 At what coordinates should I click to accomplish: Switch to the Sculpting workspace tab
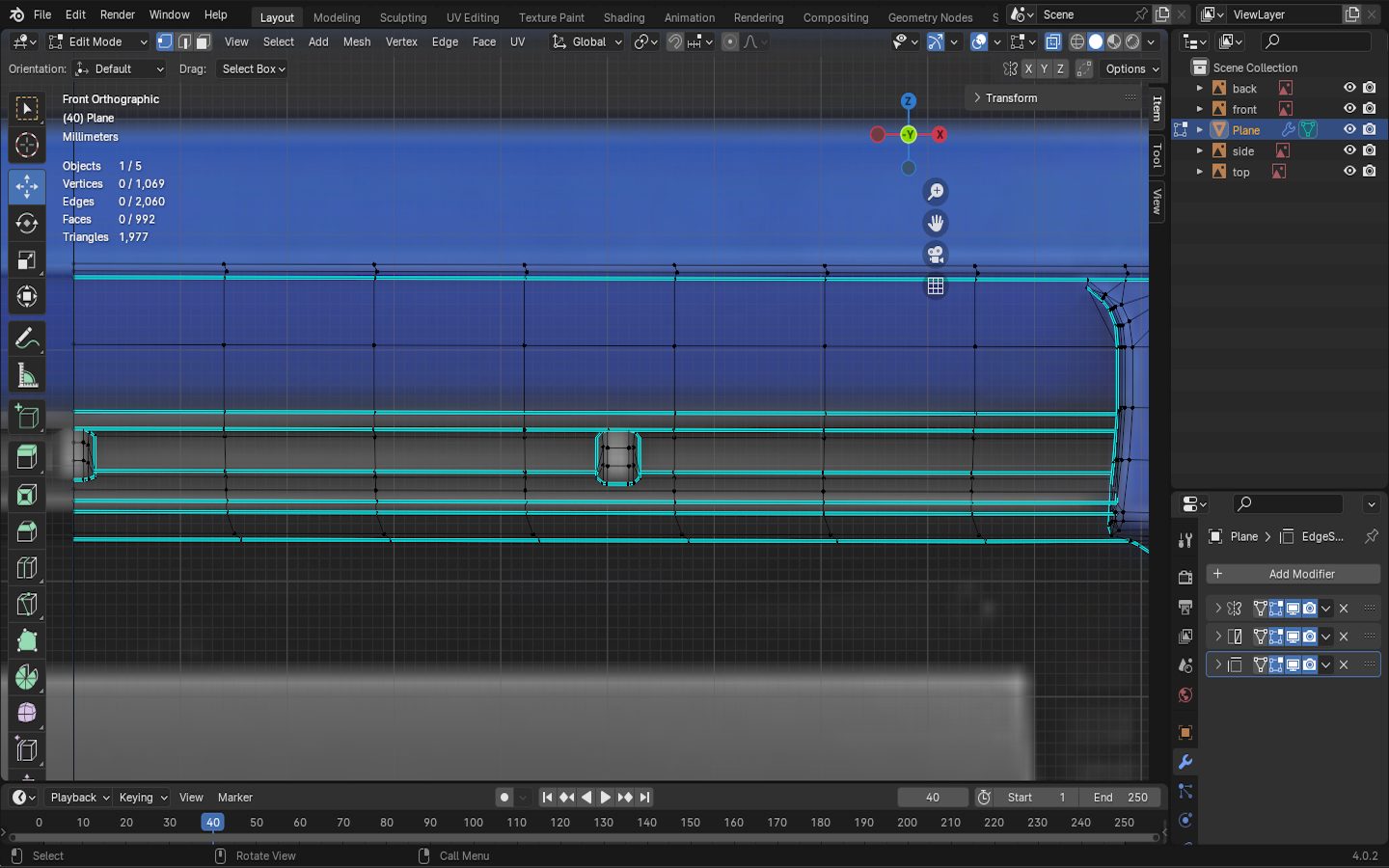pyautogui.click(x=402, y=17)
